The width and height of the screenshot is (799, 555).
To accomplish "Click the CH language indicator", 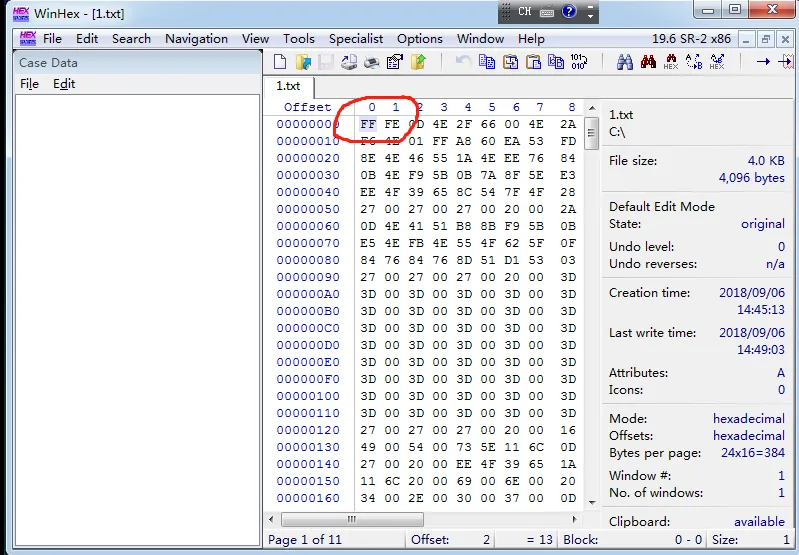I will [525, 11].
